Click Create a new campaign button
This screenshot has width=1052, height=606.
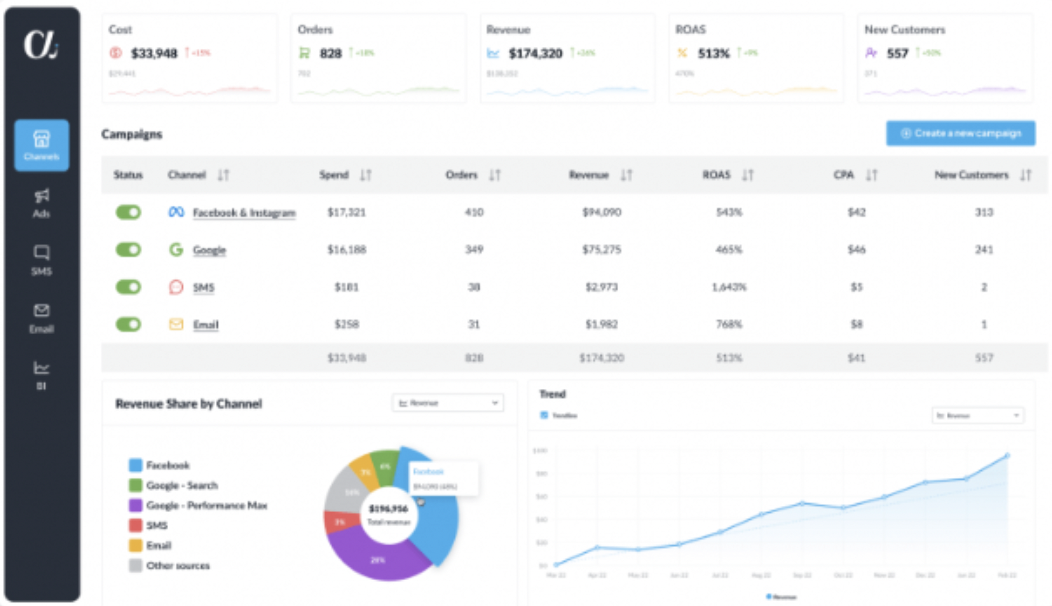pos(960,133)
